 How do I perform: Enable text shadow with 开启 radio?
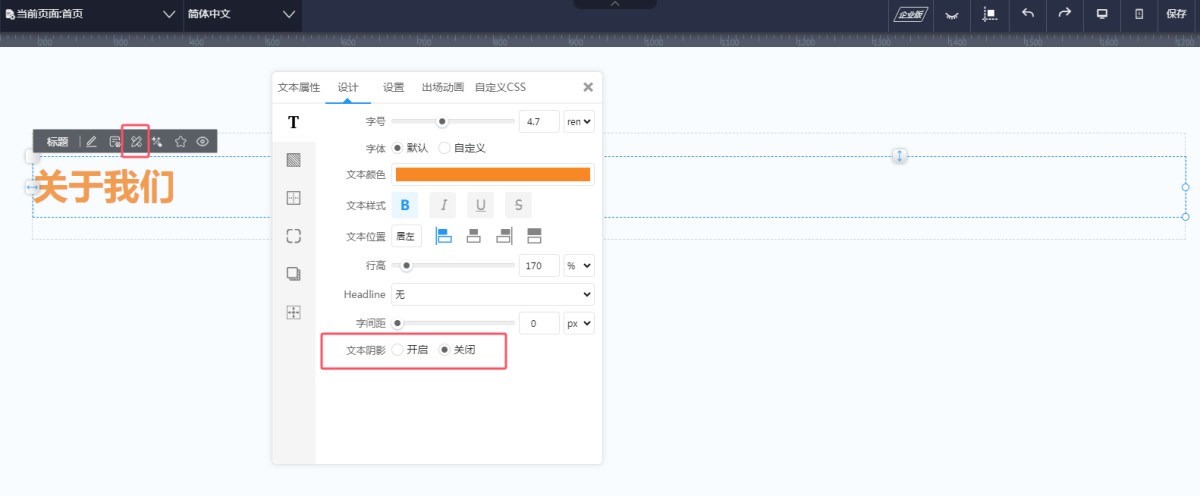click(x=398, y=350)
